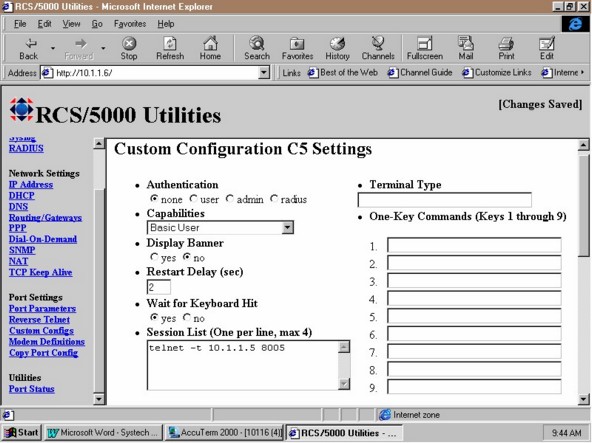
Task: Select Authentication admin radio button
Action: pyautogui.click(x=230, y=198)
